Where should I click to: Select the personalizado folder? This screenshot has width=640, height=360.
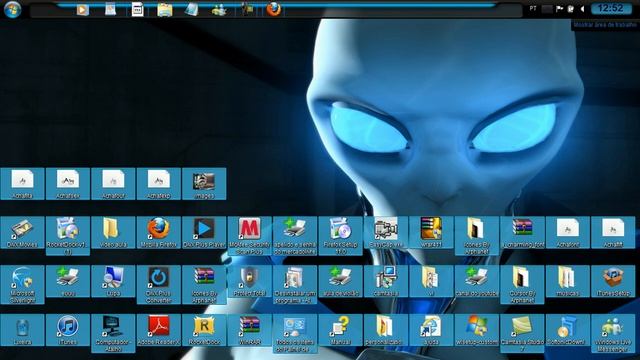pyautogui.click(x=386, y=330)
